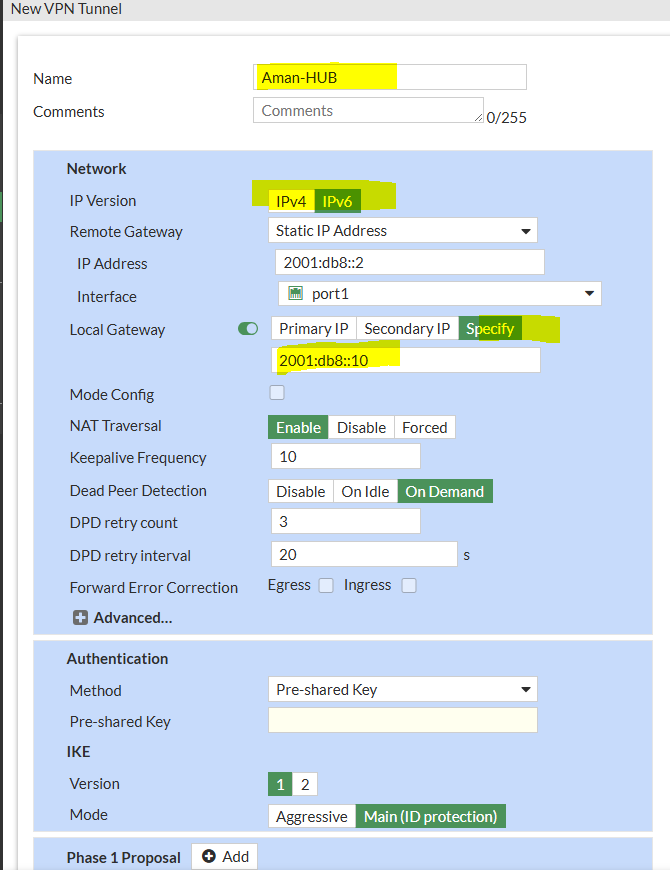This screenshot has height=870, width=670.
Task: Click the Authentication section heading
Action: pyautogui.click(x=117, y=659)
